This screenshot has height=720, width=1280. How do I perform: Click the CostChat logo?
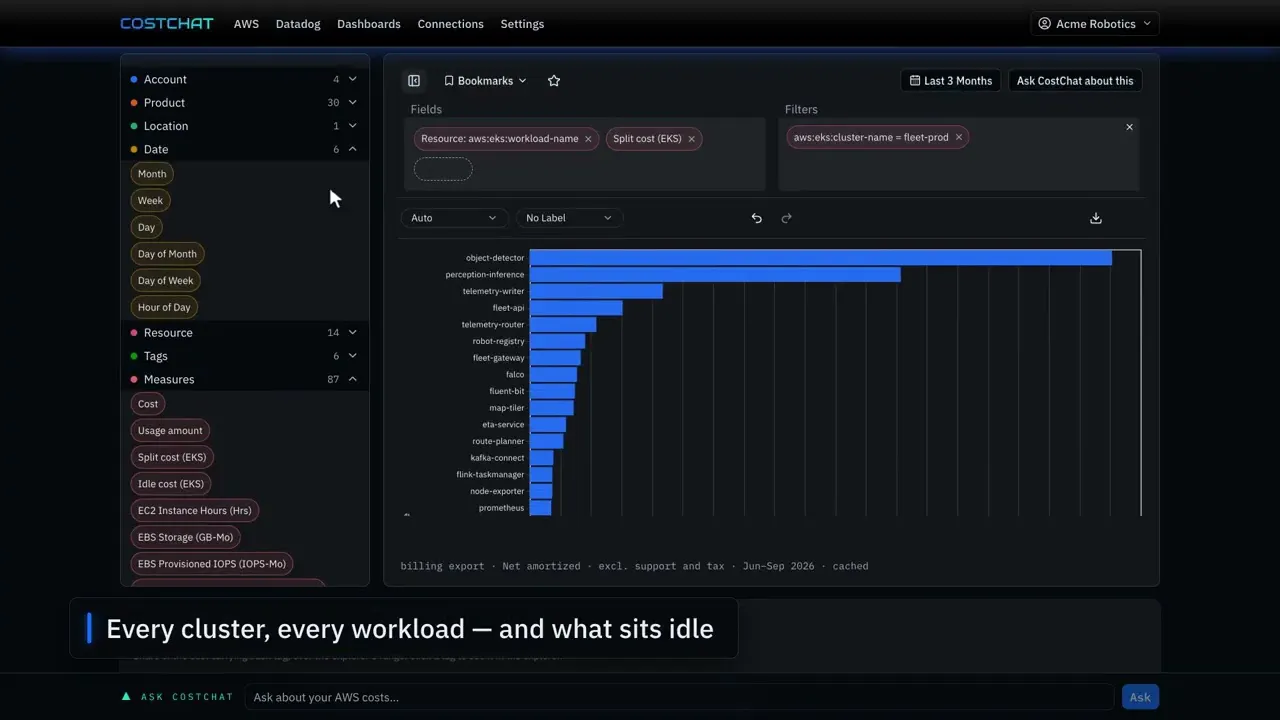[x=167, y=24]
